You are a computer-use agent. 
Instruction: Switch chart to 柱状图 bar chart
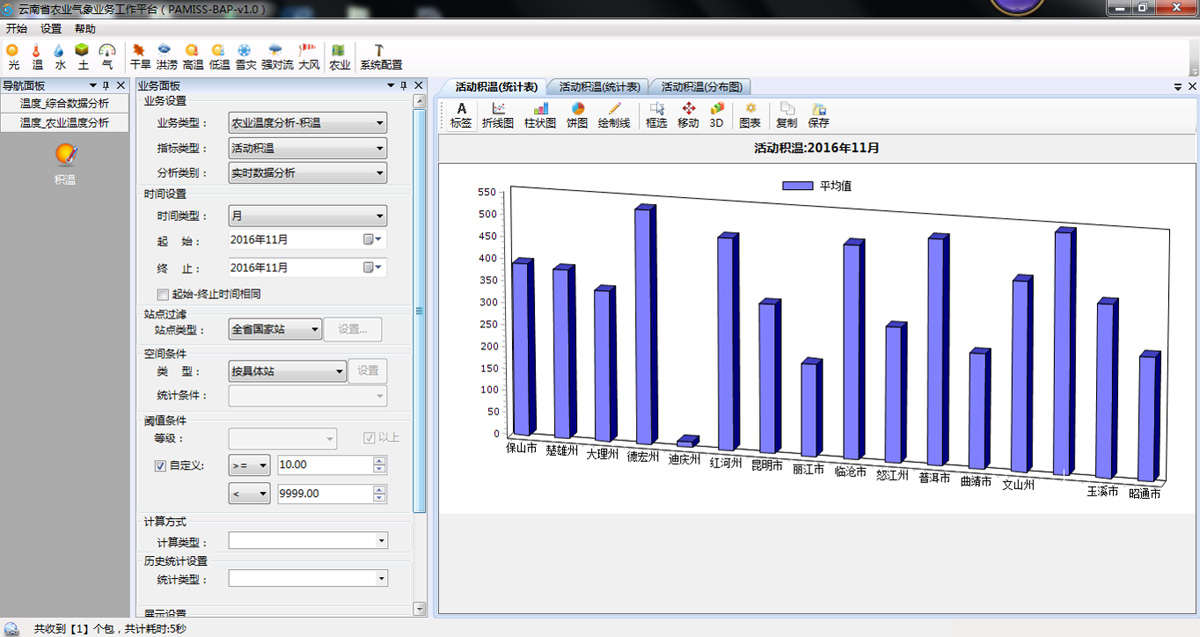pyautogui.click(x=540, y=115)
